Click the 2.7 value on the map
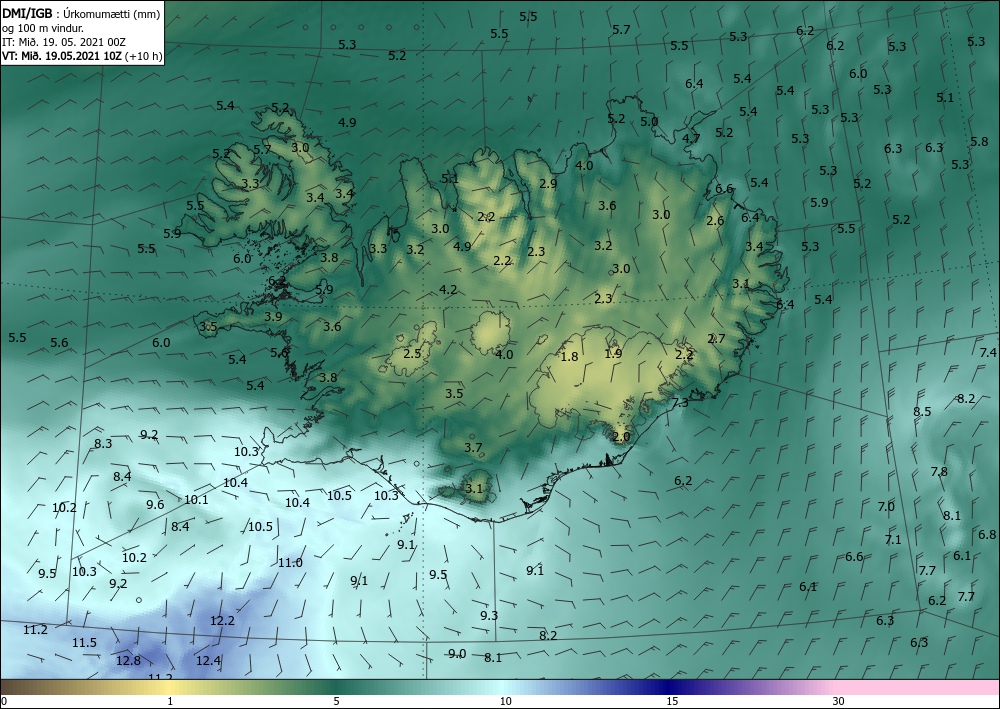This screenshot has width=1000, height=709. tap(716, 339)
